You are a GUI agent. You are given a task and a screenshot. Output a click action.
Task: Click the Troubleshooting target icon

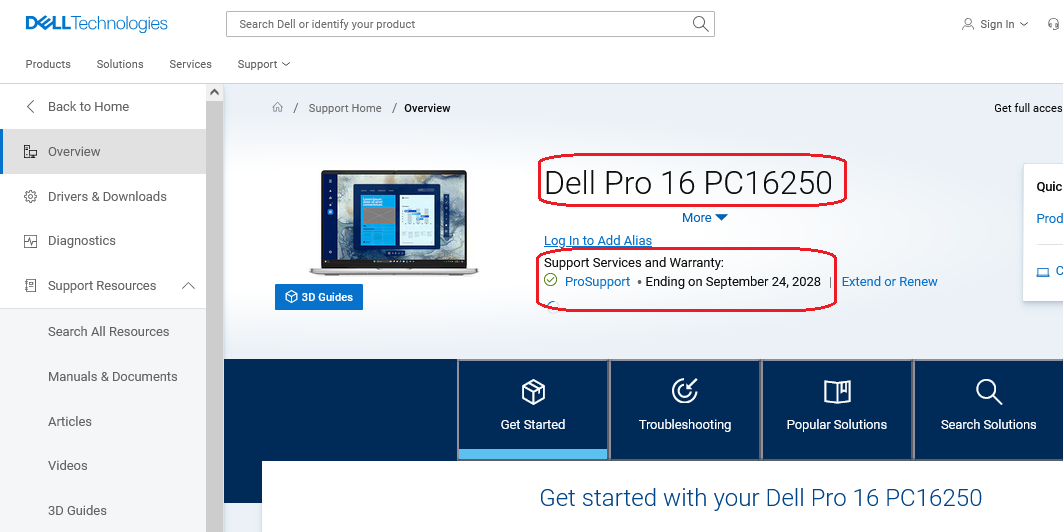[685, 391]
